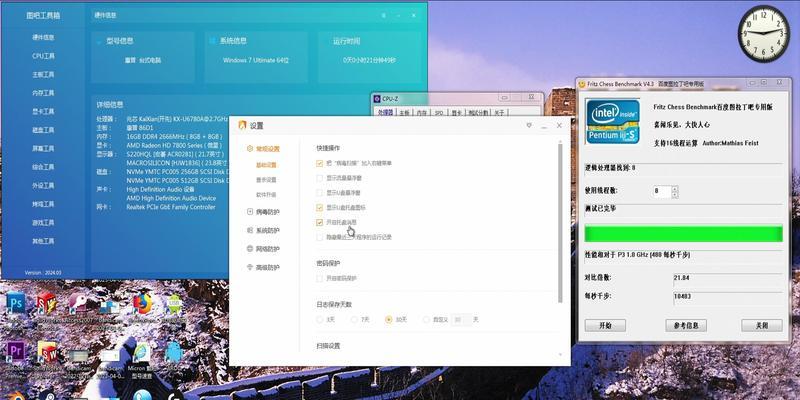The width and height of the screenshot is (800, 400).
Task: Expand 系统防护 section in 设置 sidebar
Action: coord(263,231)
